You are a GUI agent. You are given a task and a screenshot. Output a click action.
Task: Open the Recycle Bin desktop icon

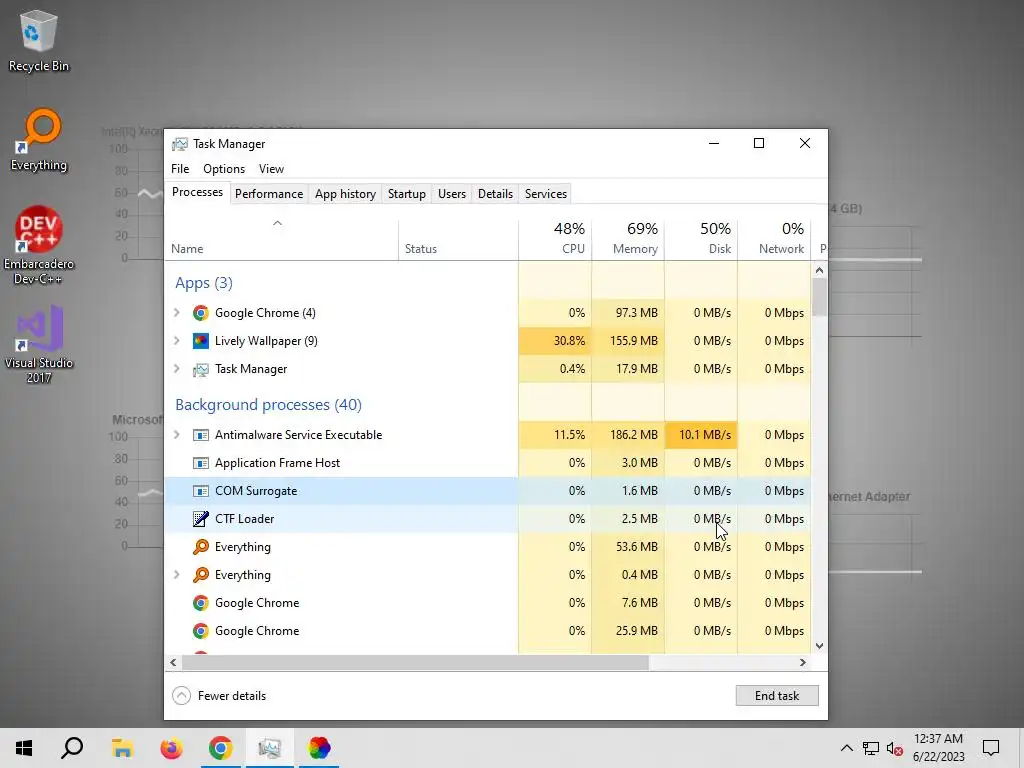[x=39, y=40]
